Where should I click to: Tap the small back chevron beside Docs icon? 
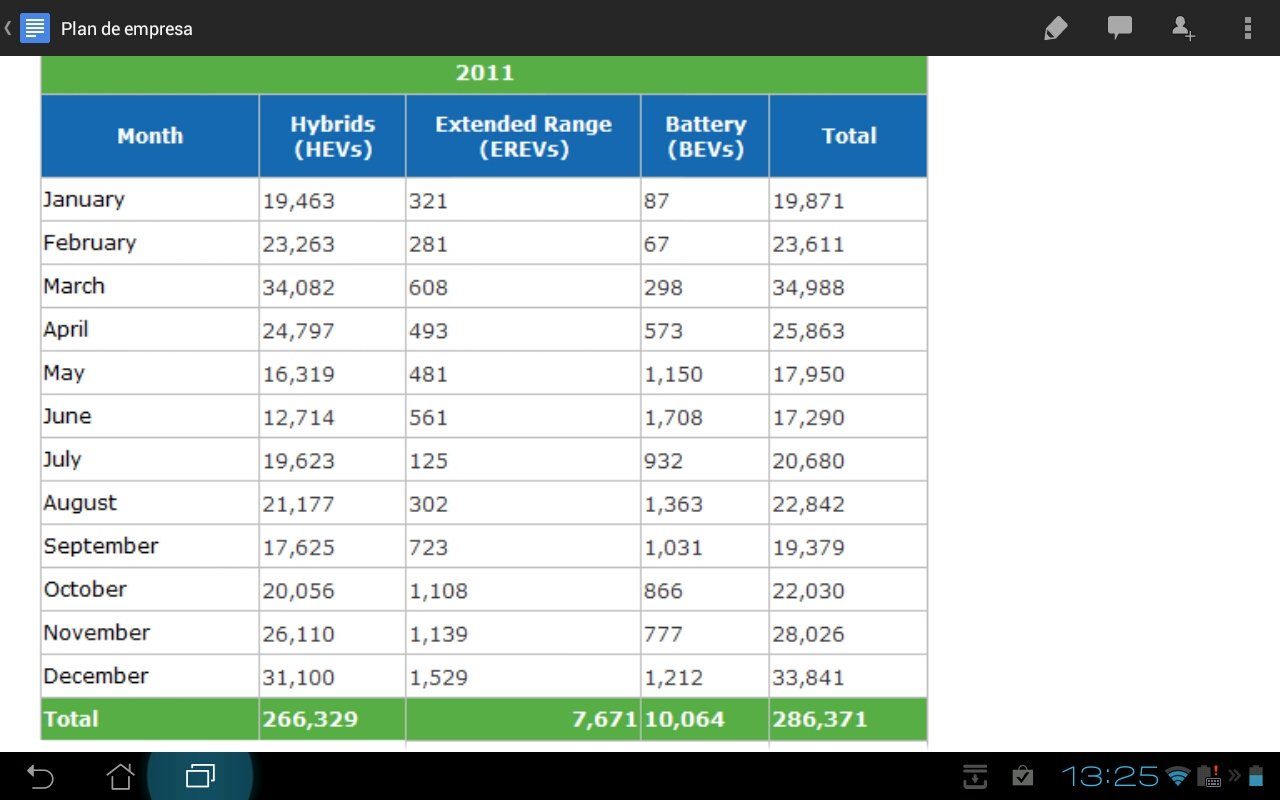click(x=8, y=28)
